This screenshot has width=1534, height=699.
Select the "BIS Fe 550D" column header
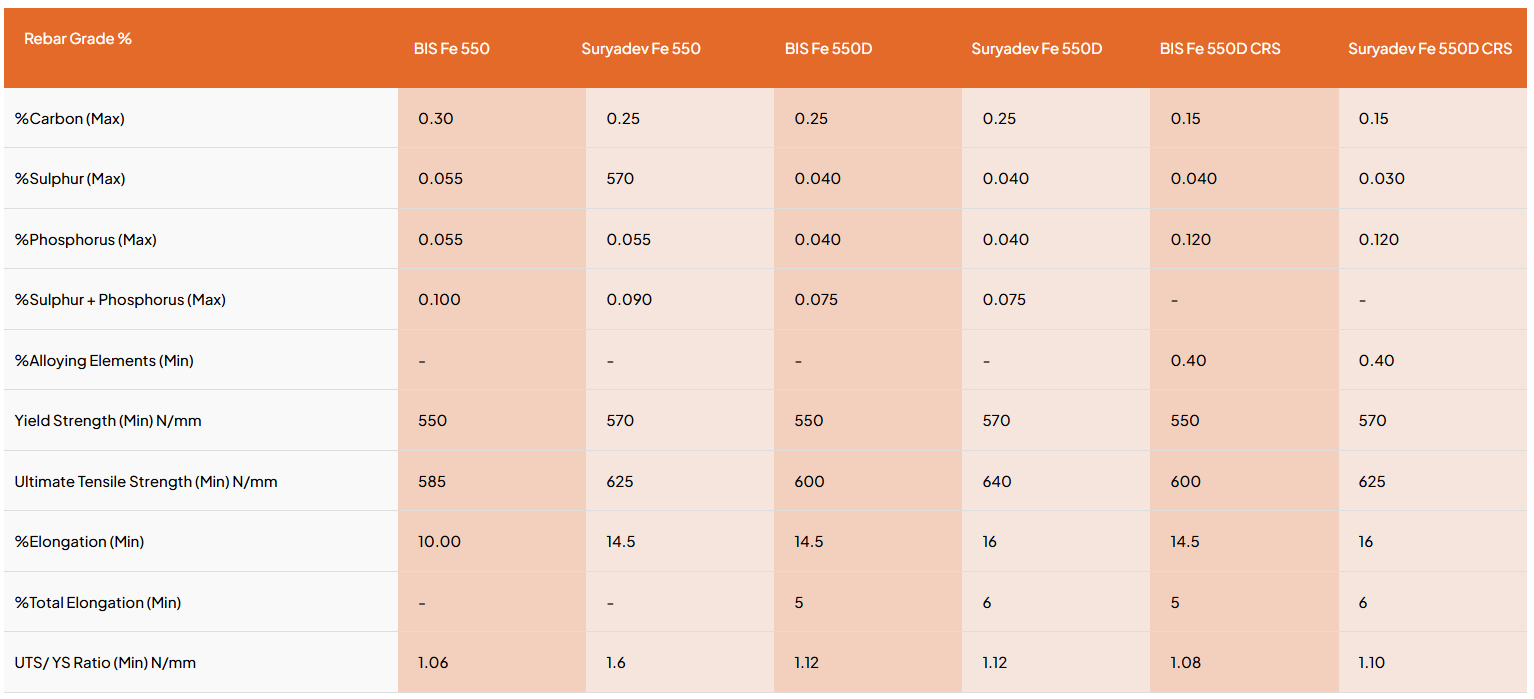(829, 49)
